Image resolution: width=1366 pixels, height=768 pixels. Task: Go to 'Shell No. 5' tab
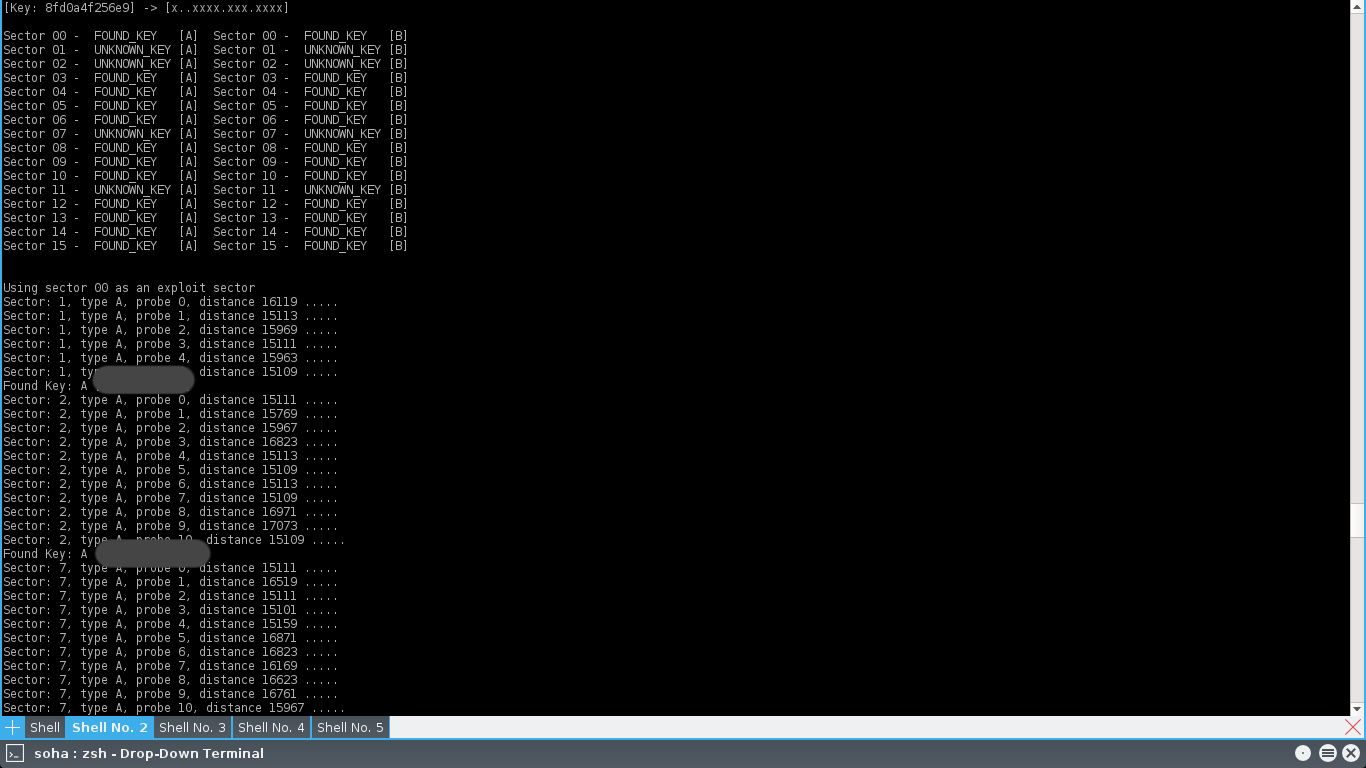click(350, 727)
